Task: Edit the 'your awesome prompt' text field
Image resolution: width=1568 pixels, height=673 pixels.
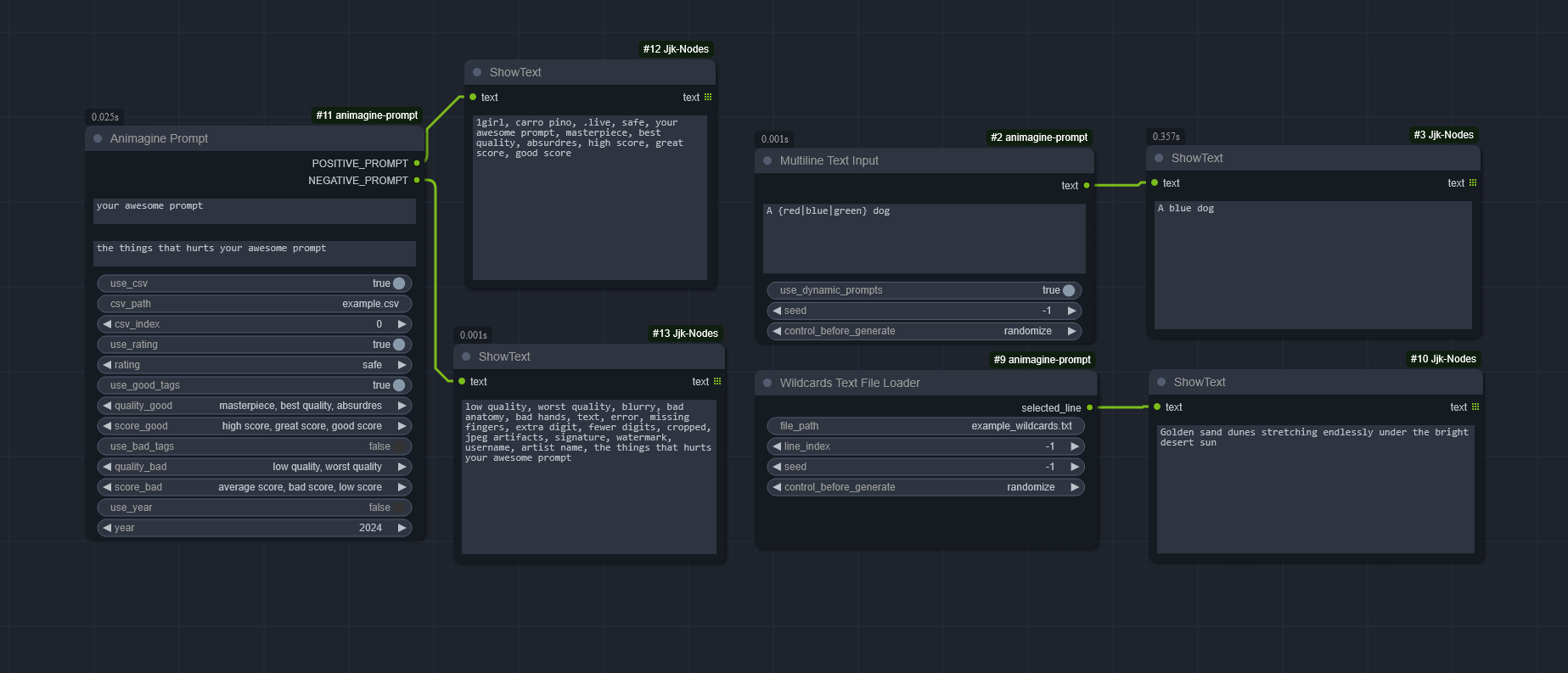Action: pyautogui.click(x=255, y=211)
